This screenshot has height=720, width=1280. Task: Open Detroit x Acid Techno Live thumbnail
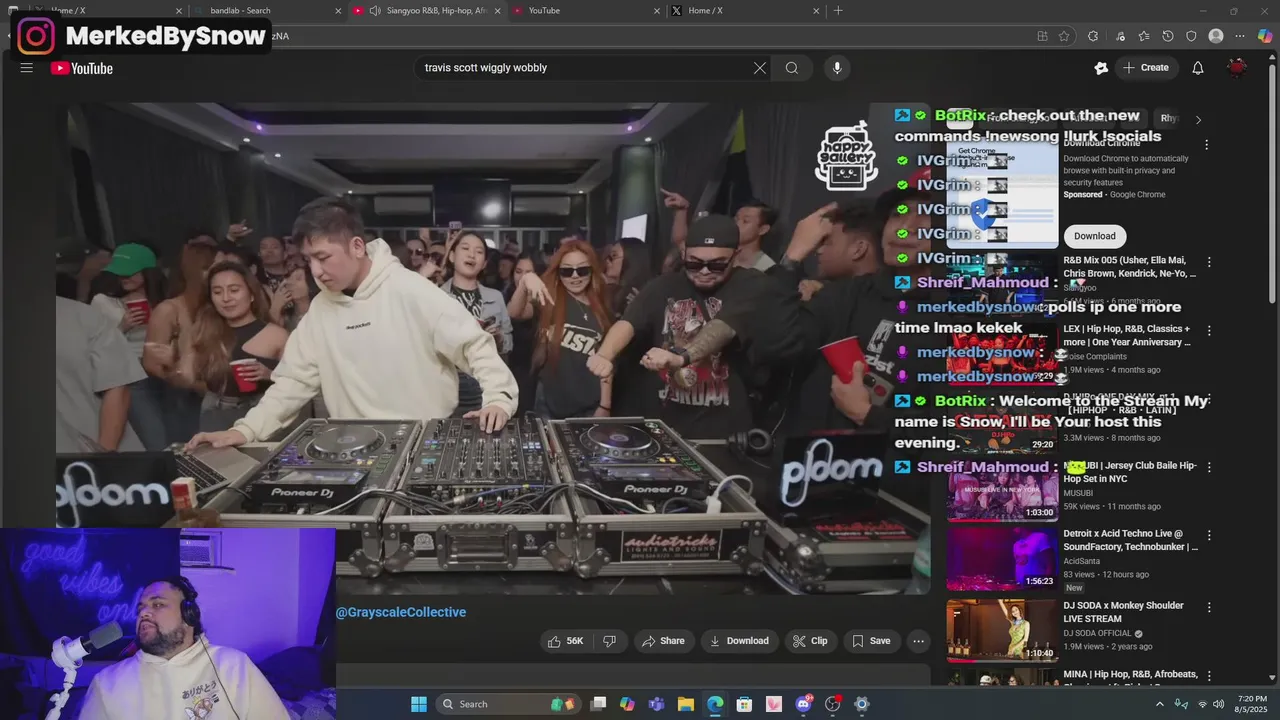click(x=1002, y=559)
